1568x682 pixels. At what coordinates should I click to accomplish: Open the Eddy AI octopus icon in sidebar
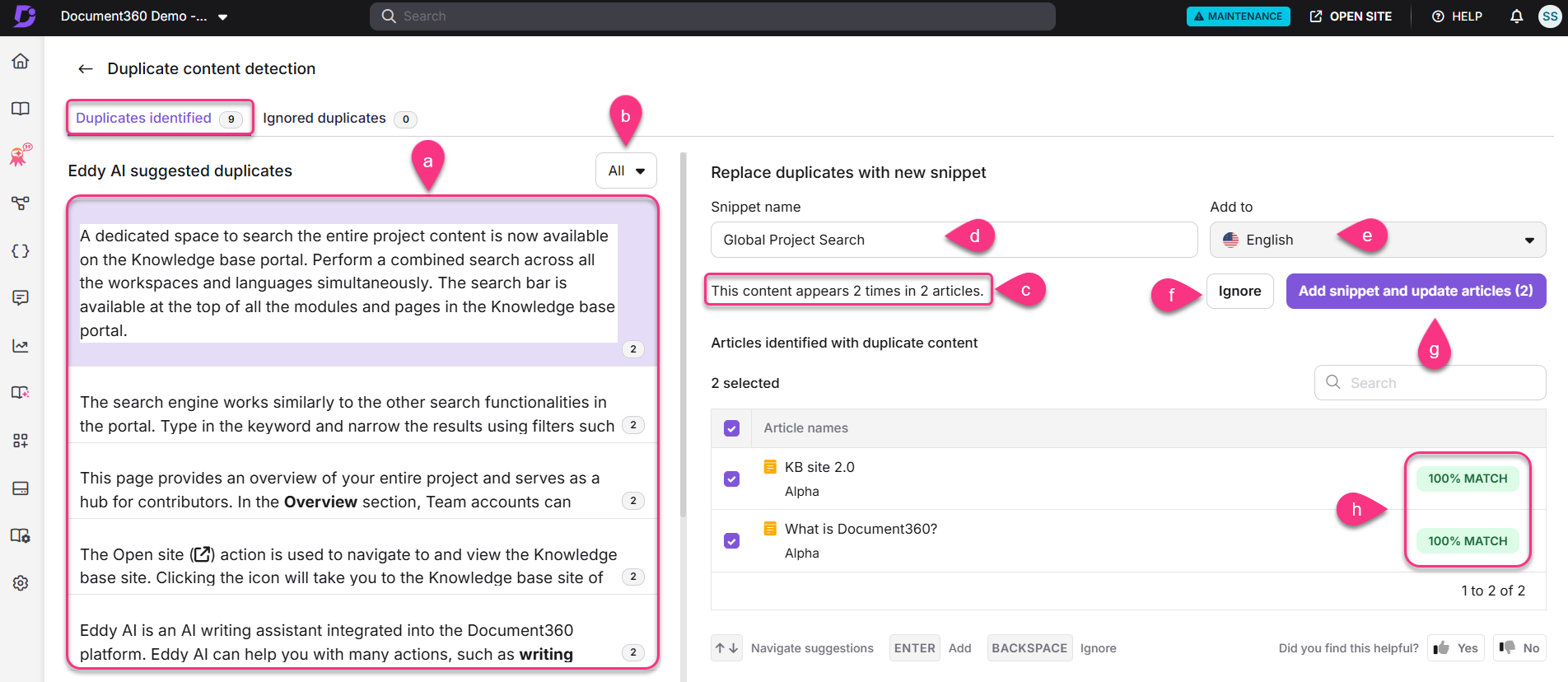21,154
